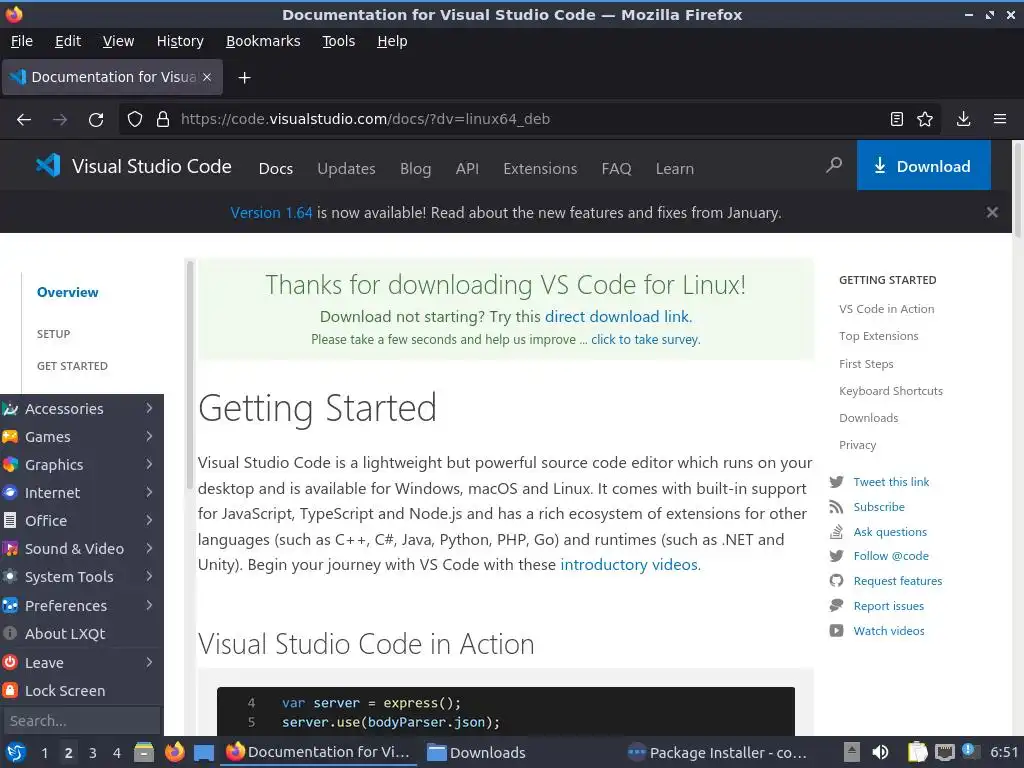Switch to virtual desktop 3
This screenshot has height=768, width=1024.
[93, 753]
